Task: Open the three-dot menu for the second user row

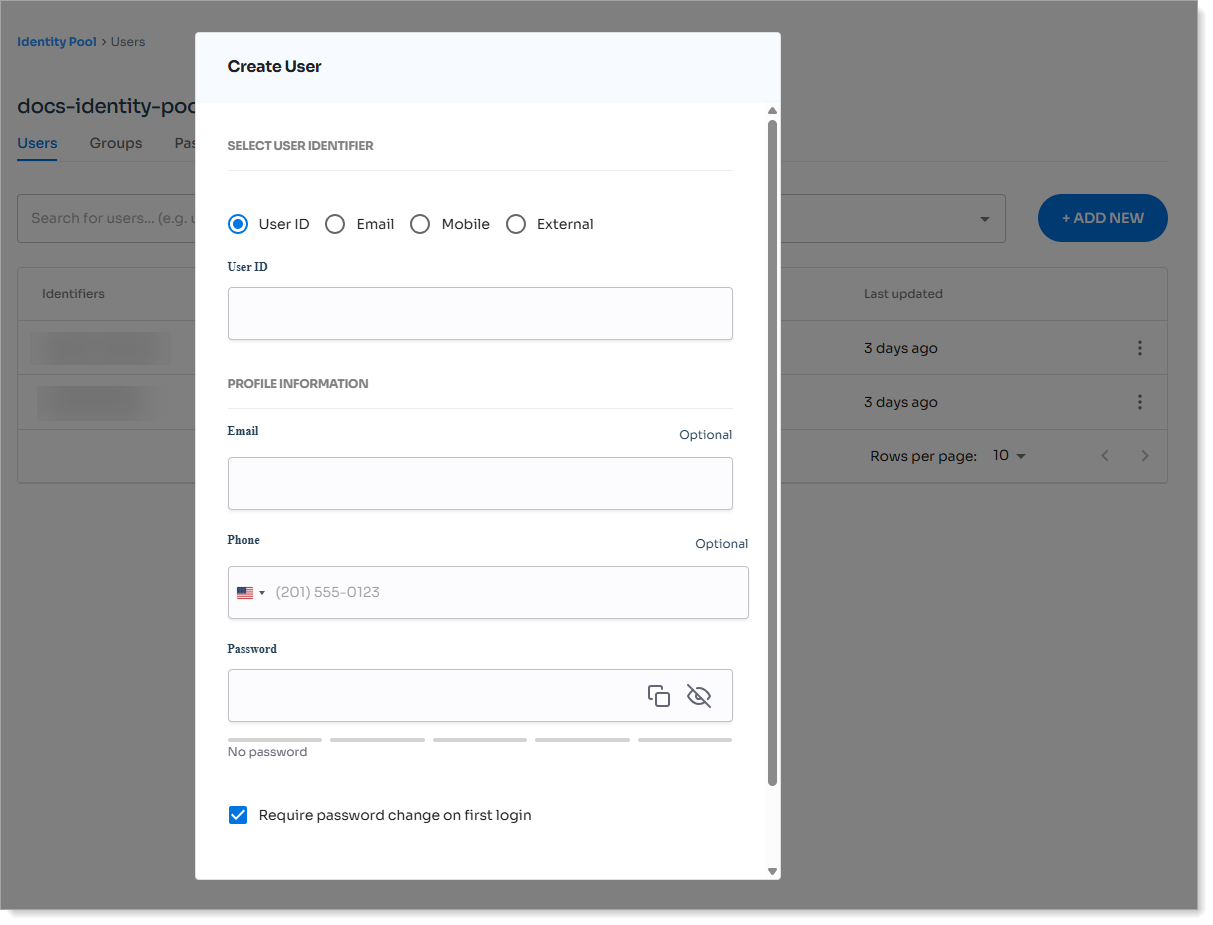Action: [1139, 402]
